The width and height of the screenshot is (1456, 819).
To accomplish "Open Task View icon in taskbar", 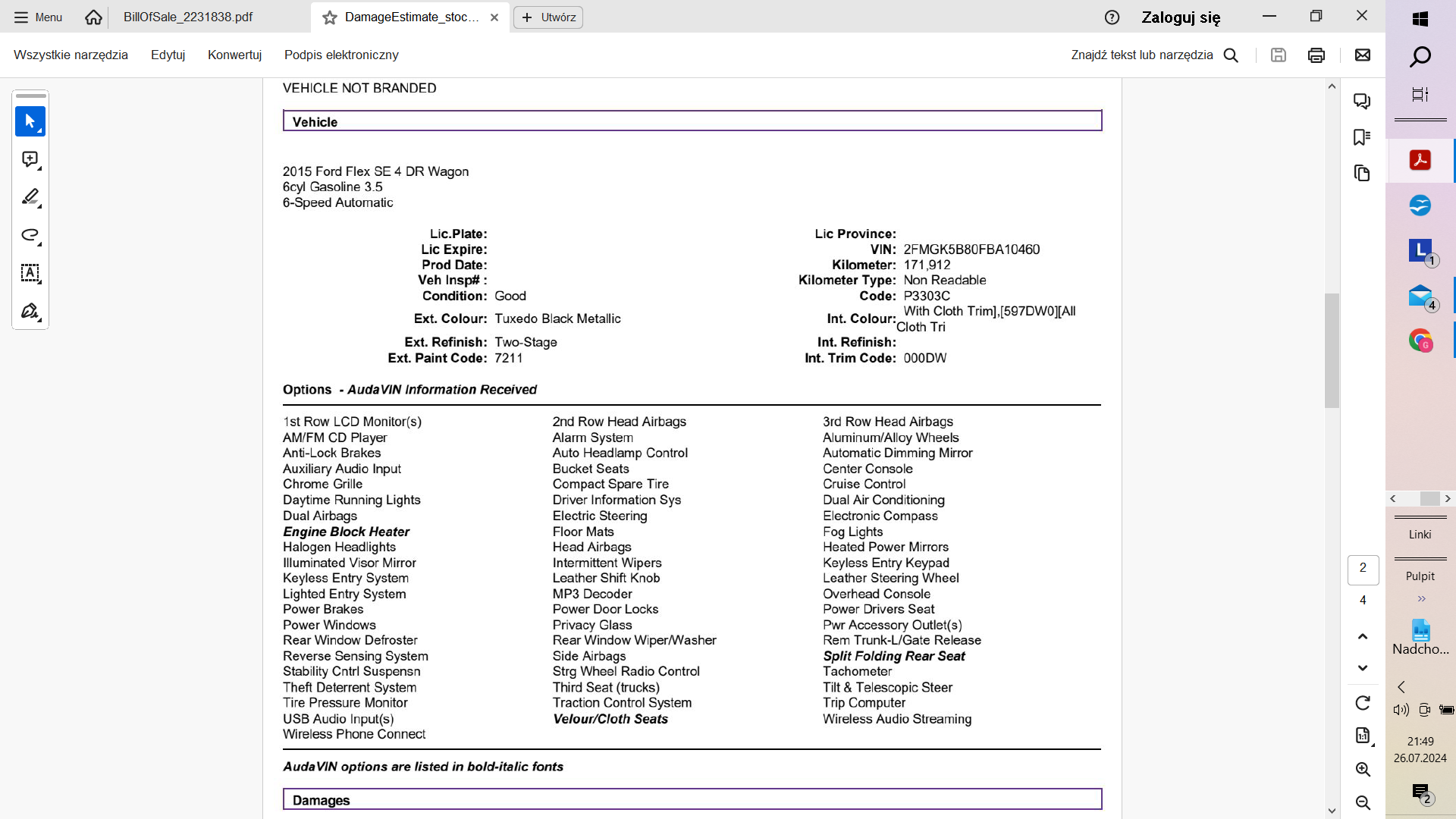I will [1420, 94].
